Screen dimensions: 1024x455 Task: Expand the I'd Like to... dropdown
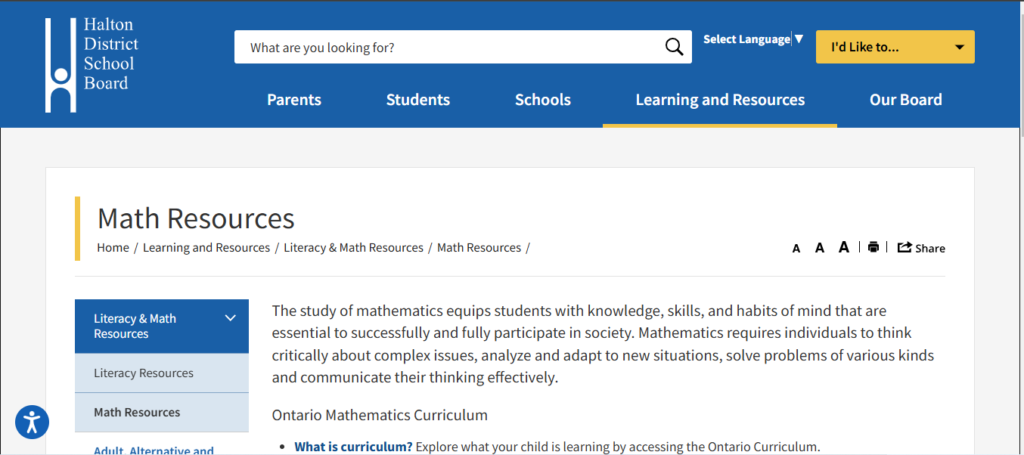click(895, 47)
